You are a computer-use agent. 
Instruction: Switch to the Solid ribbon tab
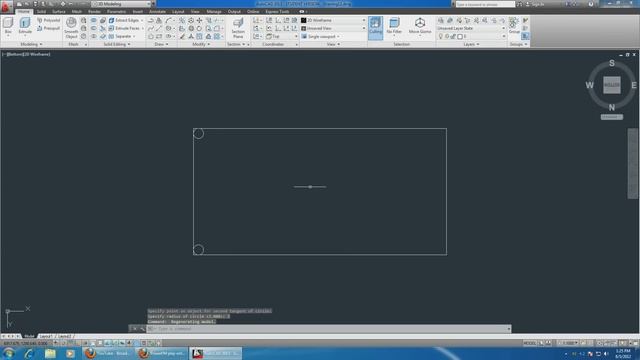(41, 11)
